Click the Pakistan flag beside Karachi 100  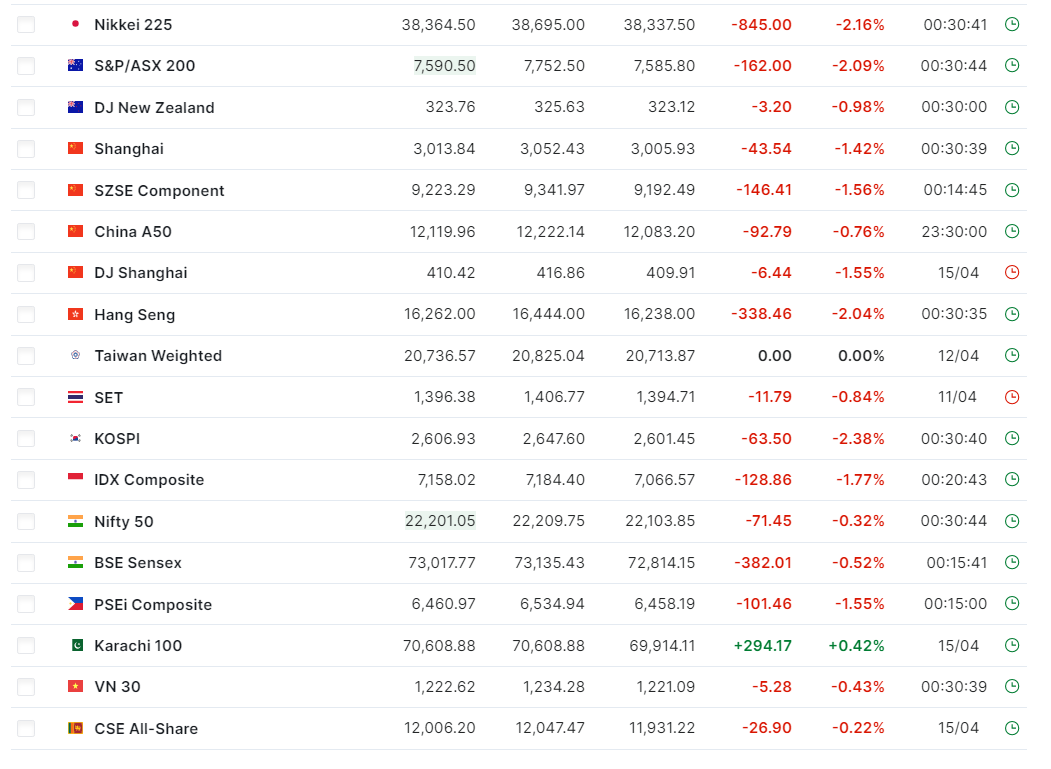pyautogui.click(x=76, y=645)
